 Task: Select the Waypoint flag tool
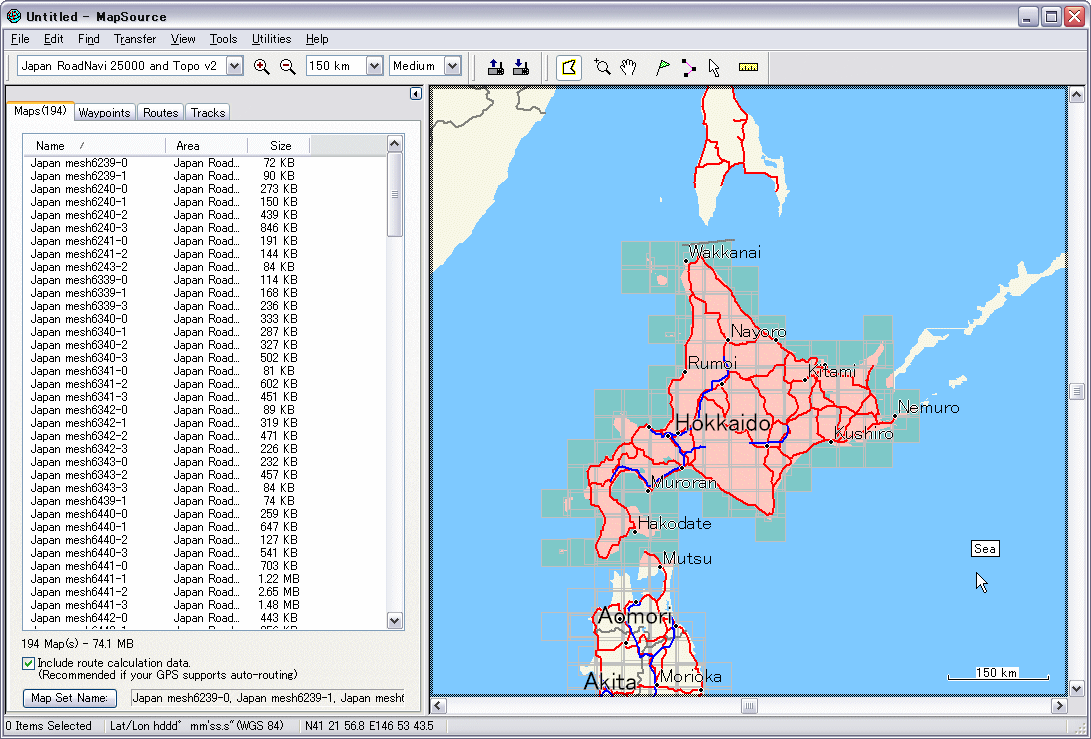pyautogui.click(x=662, y=67)
